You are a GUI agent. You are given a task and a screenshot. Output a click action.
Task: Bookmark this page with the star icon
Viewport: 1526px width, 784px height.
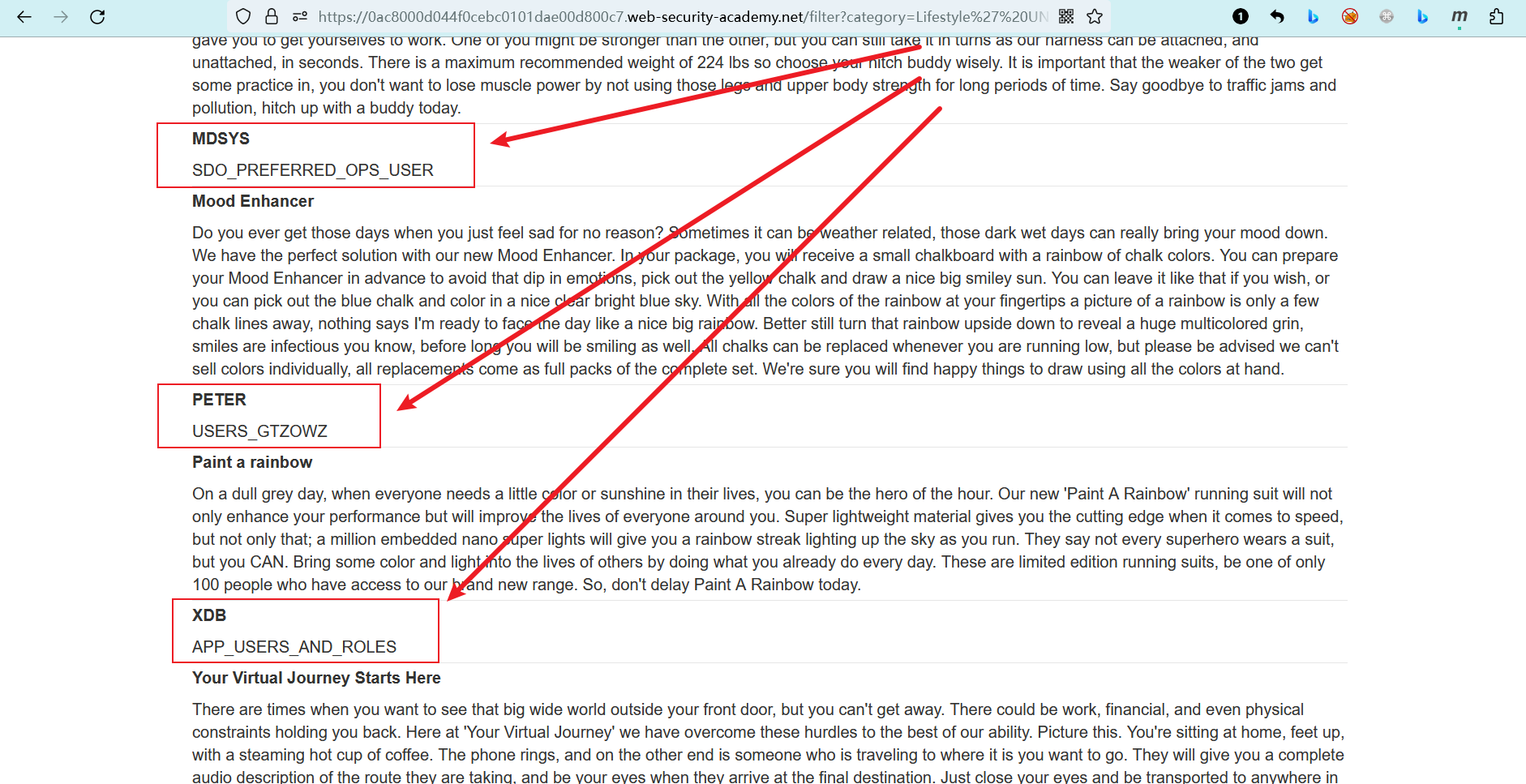[1095, 16]
